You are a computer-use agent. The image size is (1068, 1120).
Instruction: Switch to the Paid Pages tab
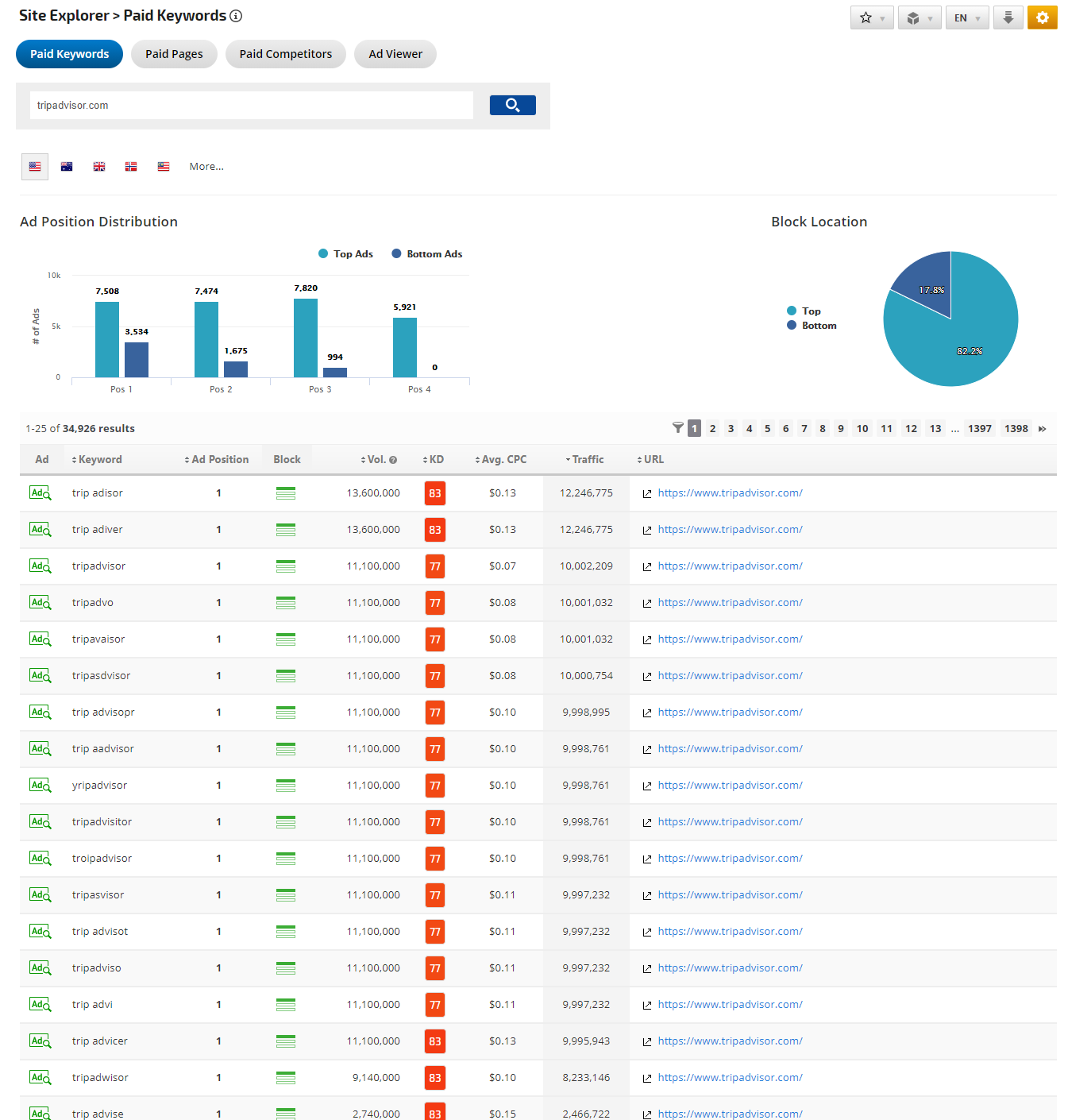(x=174, y=54)
